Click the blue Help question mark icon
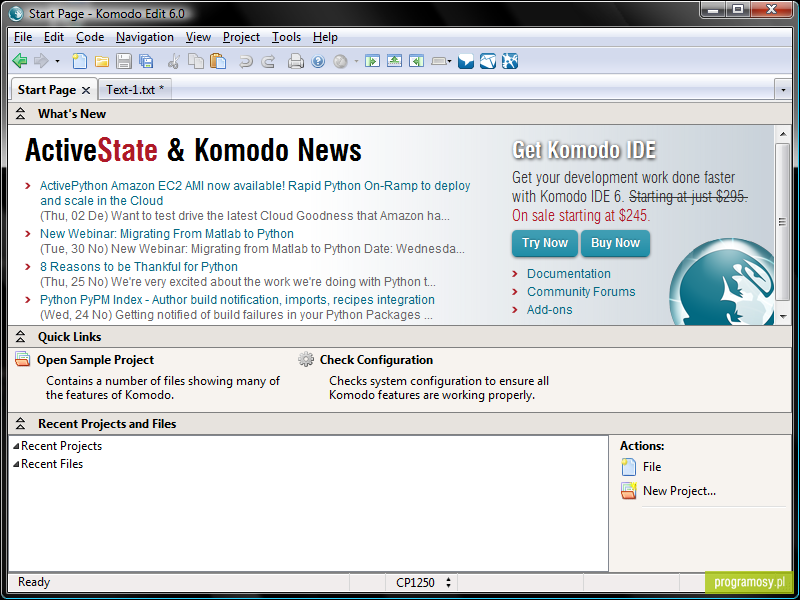The image size is (800, 600). [318, 62]
